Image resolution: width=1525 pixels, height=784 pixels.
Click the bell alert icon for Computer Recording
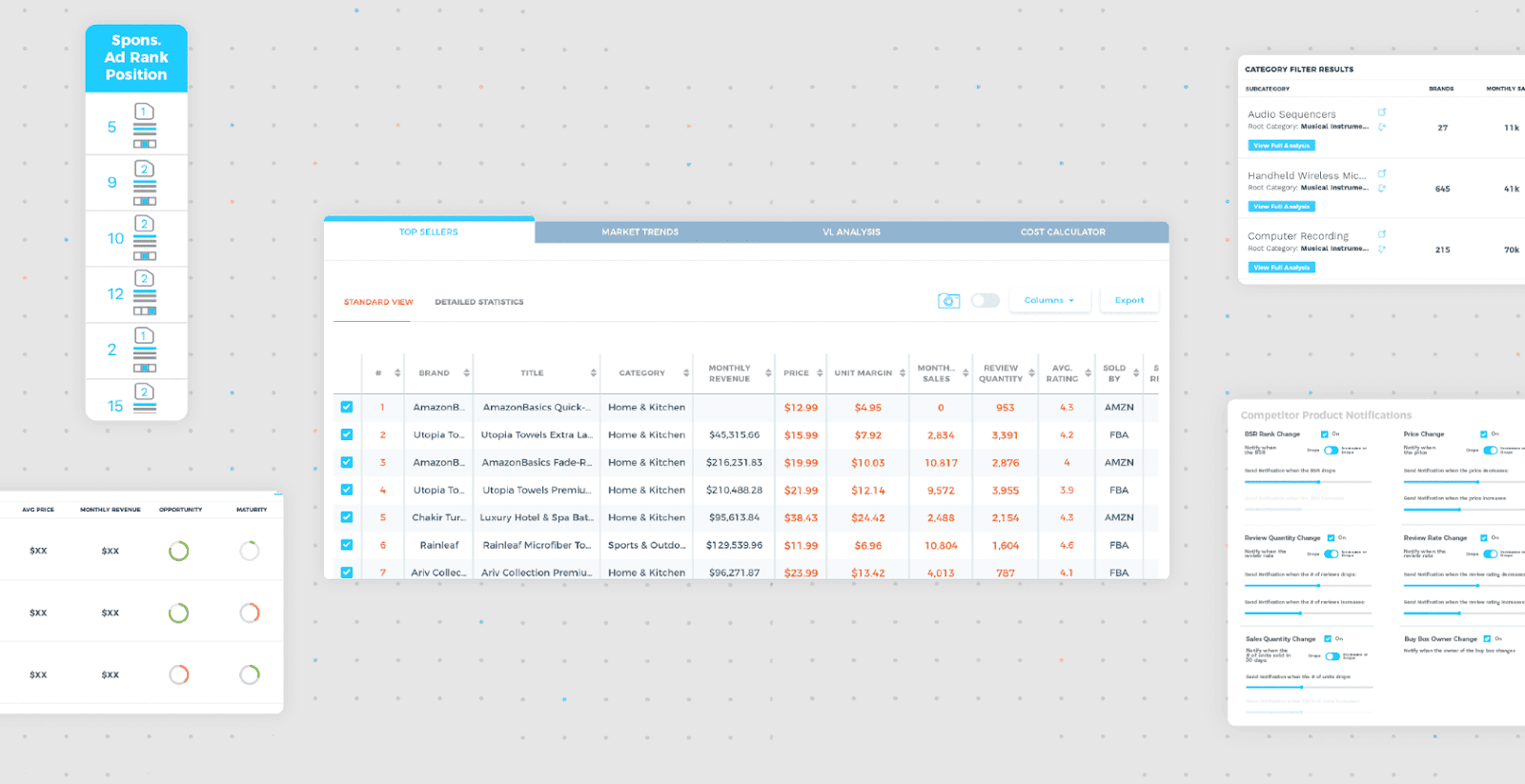point(1382,249)
